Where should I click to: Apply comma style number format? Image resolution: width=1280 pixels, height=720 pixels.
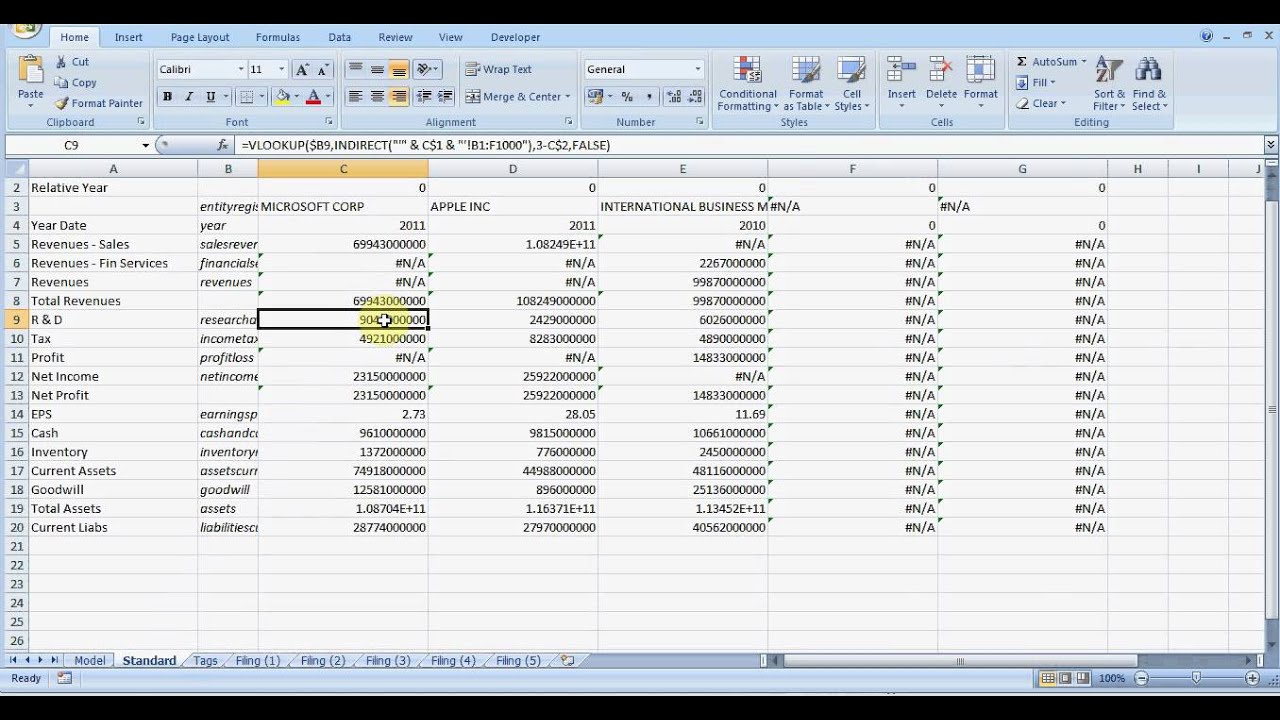[650, 97]
